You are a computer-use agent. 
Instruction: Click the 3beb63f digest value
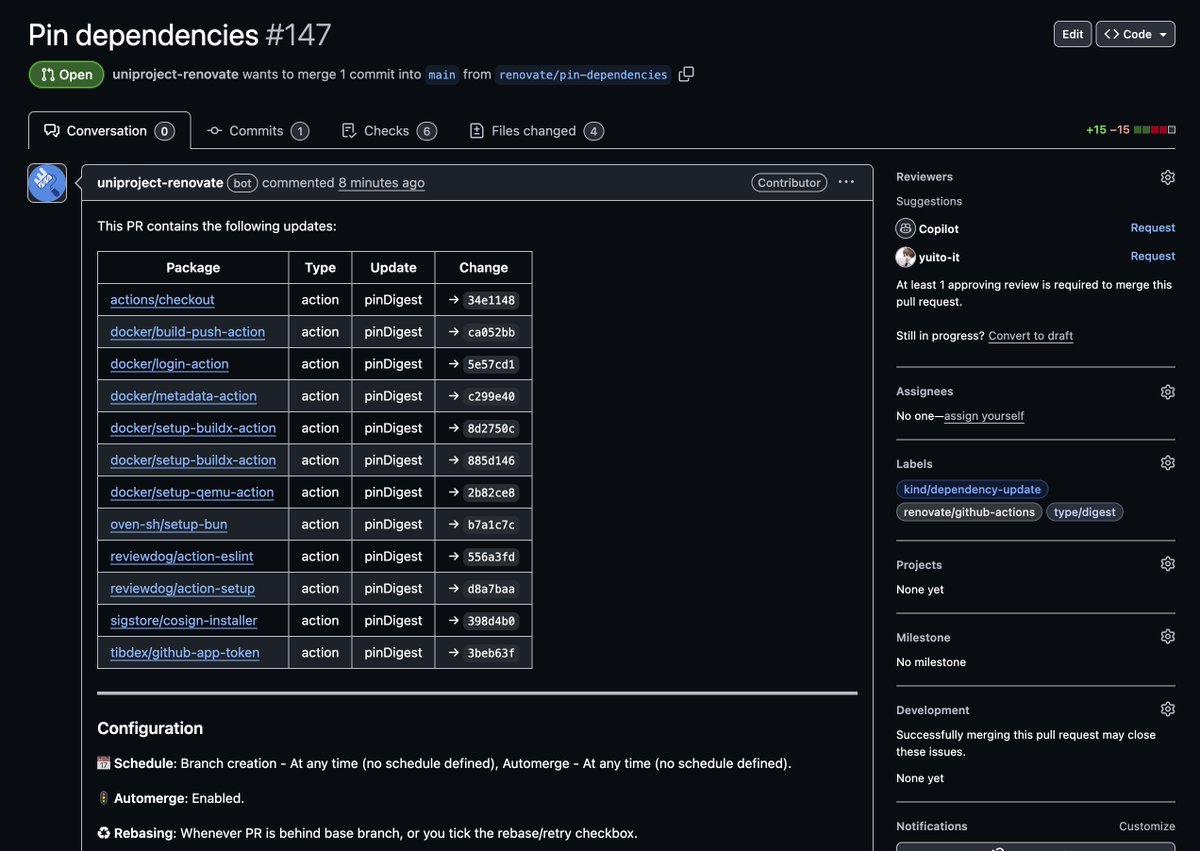point(491,652)
